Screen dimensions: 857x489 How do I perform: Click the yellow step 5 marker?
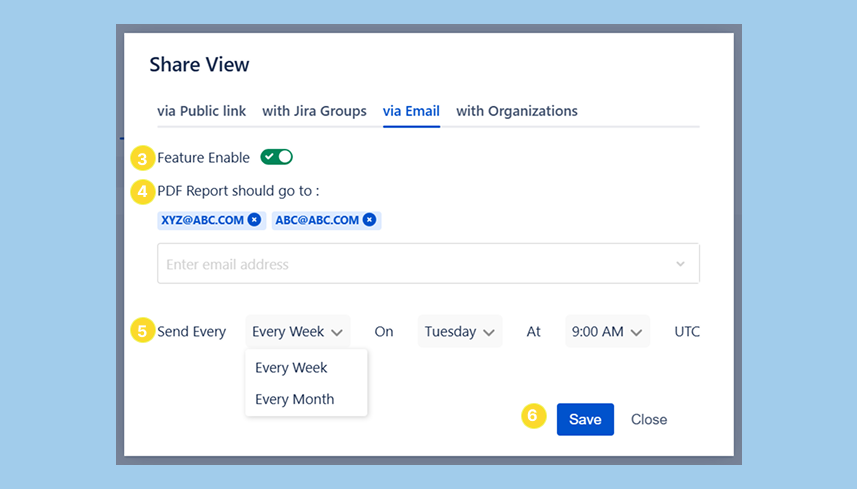(143, 331)
